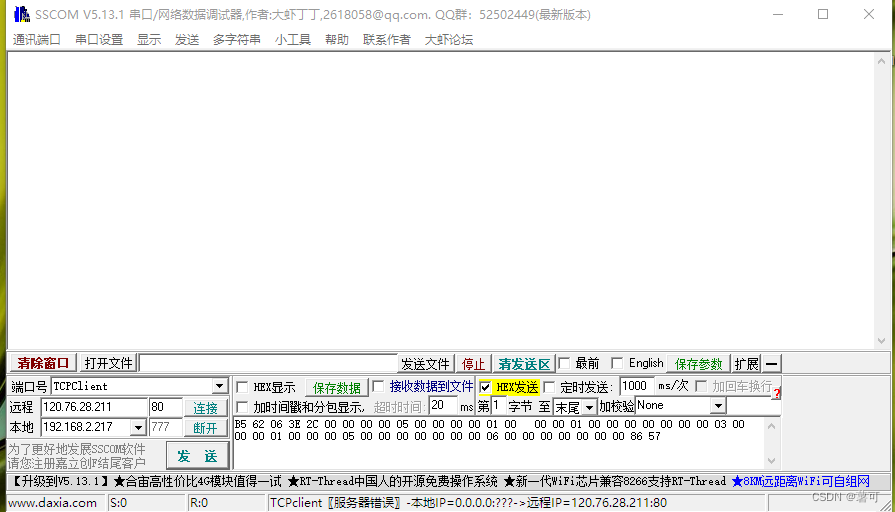Open the 小工具 menu

coord(292,39)
